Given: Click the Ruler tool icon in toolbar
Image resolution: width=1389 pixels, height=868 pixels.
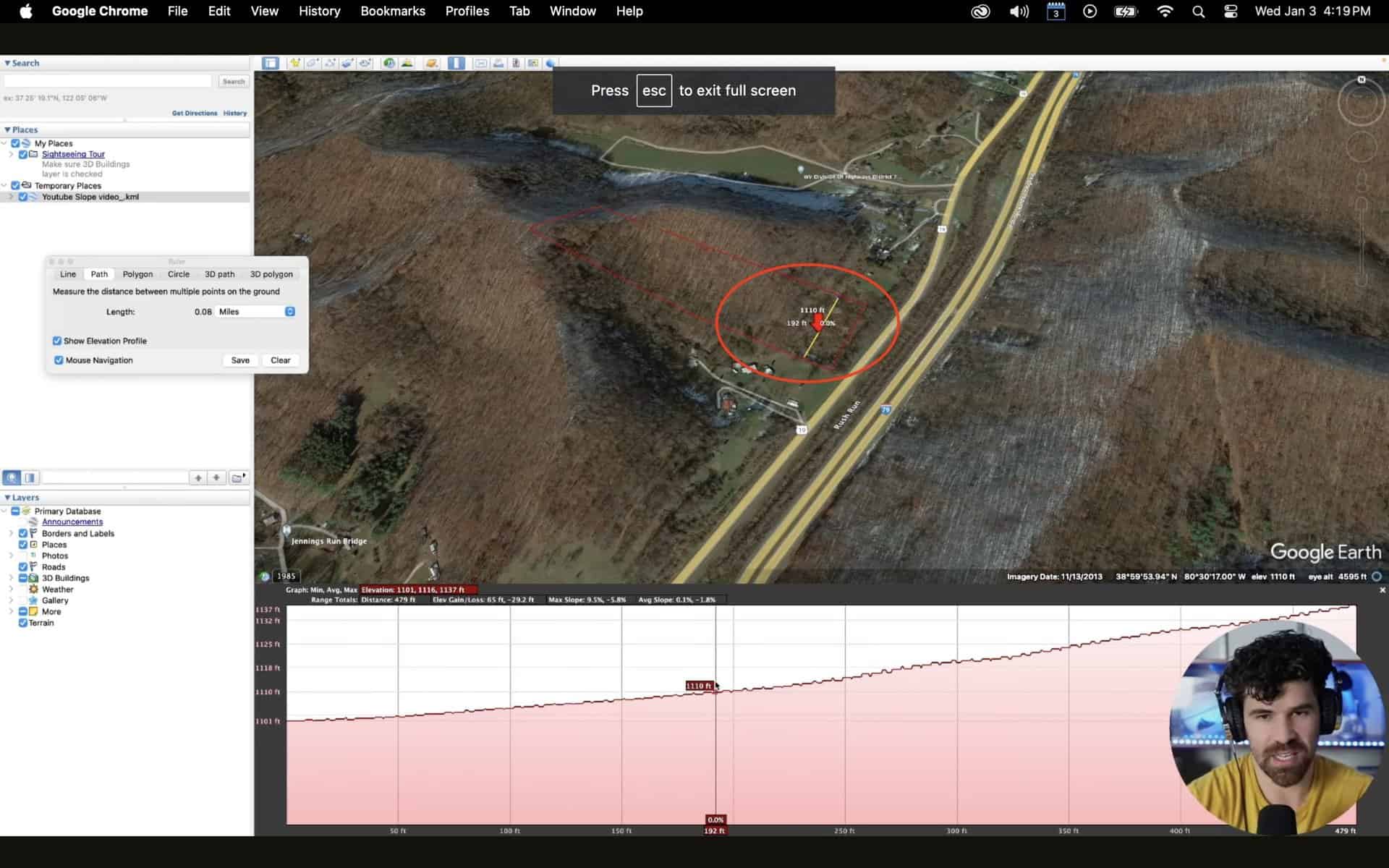Looking at the screenshot, I should click(456, 63).
